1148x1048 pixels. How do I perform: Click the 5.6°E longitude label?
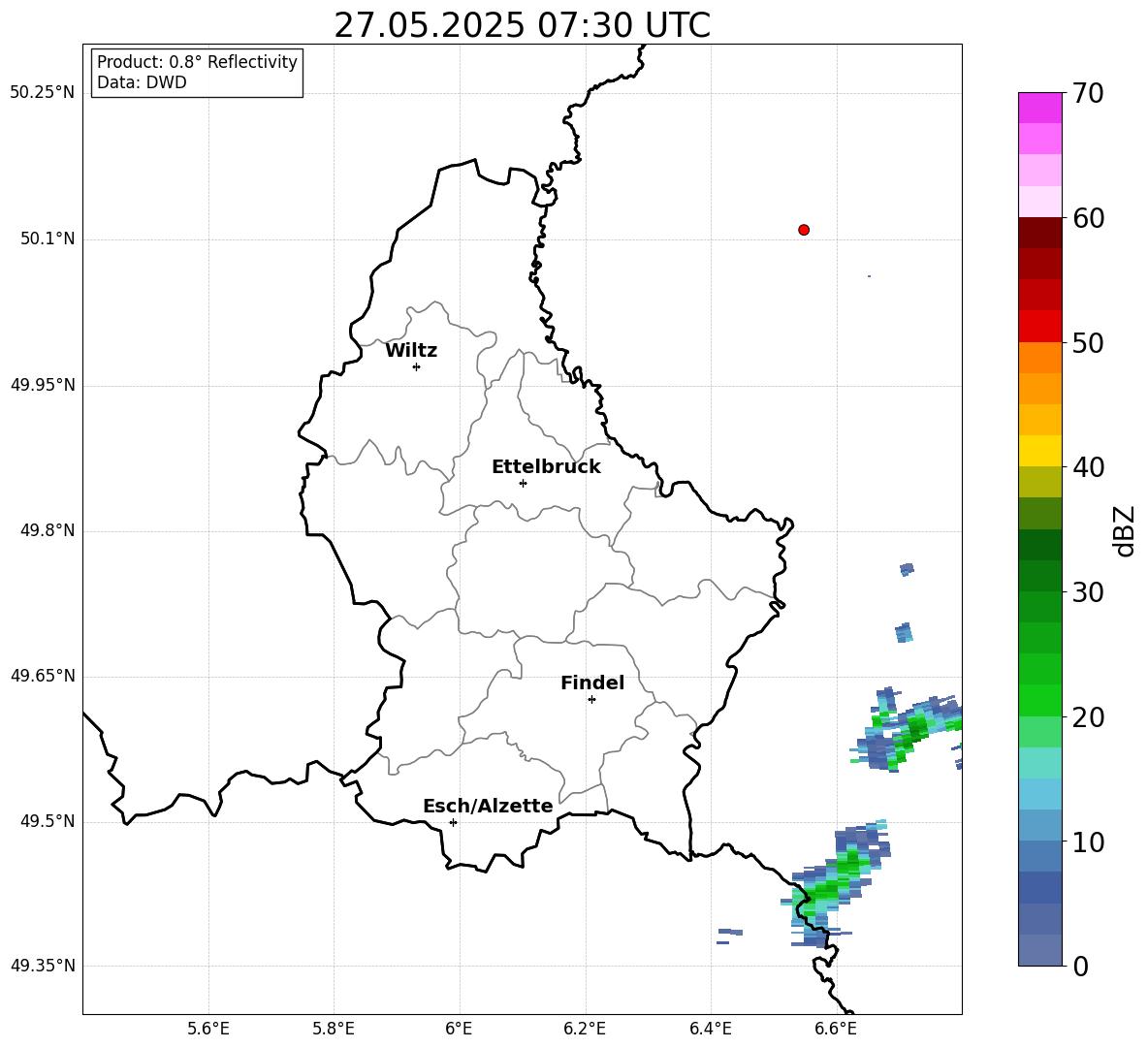click(208, 1029)
